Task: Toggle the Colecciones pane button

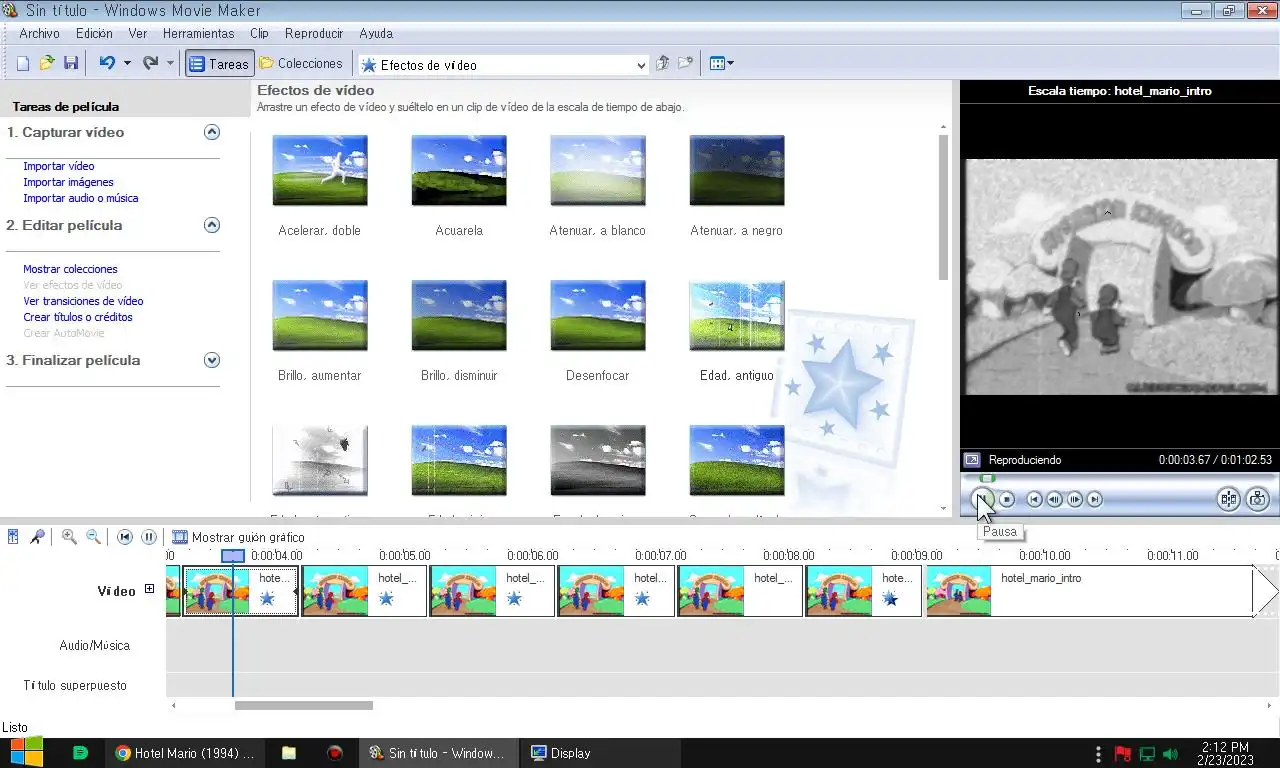Action: (x=301, y=63)
